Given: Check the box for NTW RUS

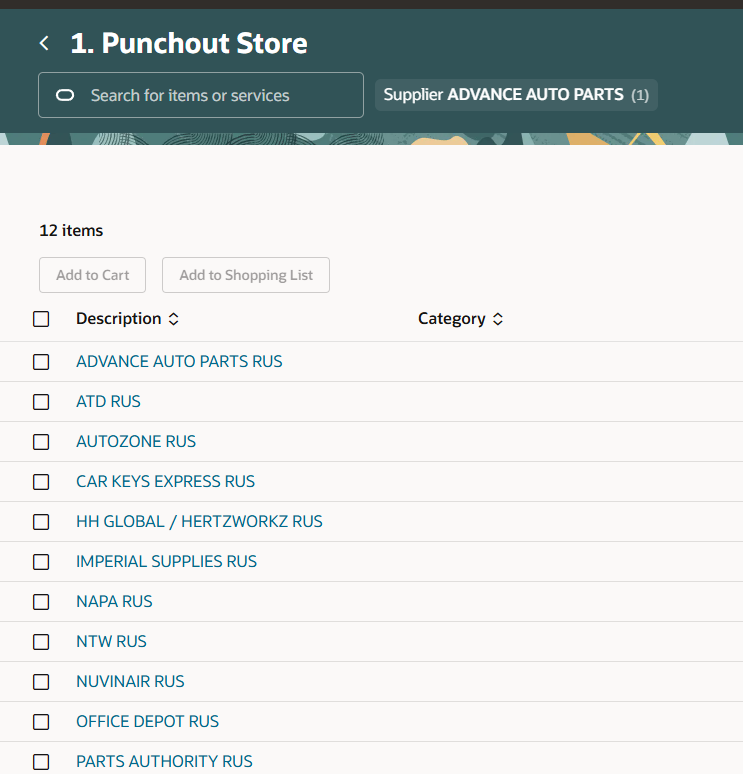Looking at the screenshot, I should click(41, 642).
